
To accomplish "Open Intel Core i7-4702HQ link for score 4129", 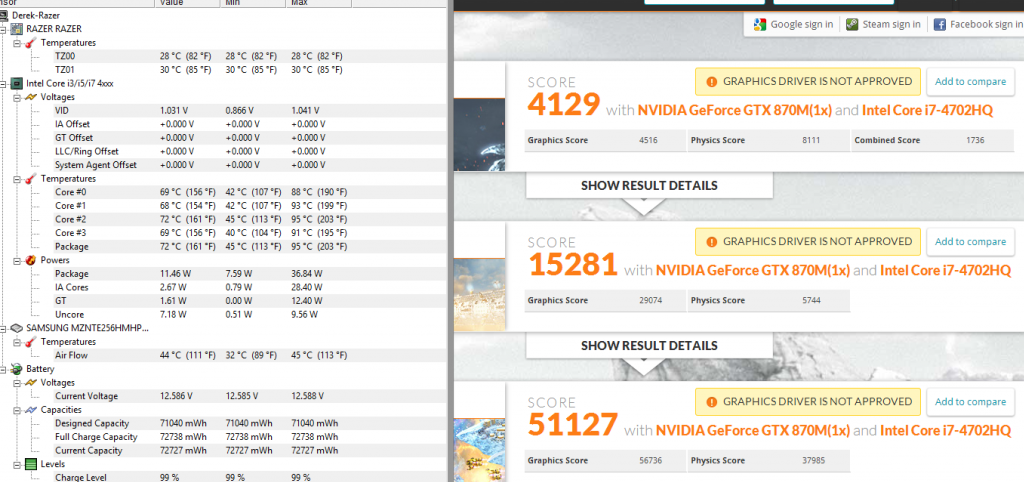I will tap(927, 110).
